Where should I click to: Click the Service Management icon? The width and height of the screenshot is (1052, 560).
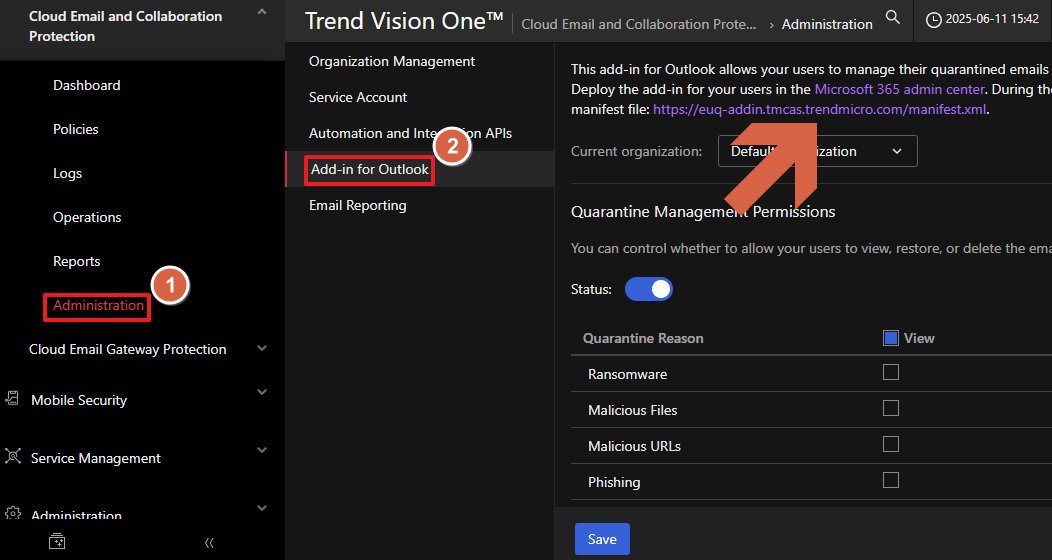13,457
